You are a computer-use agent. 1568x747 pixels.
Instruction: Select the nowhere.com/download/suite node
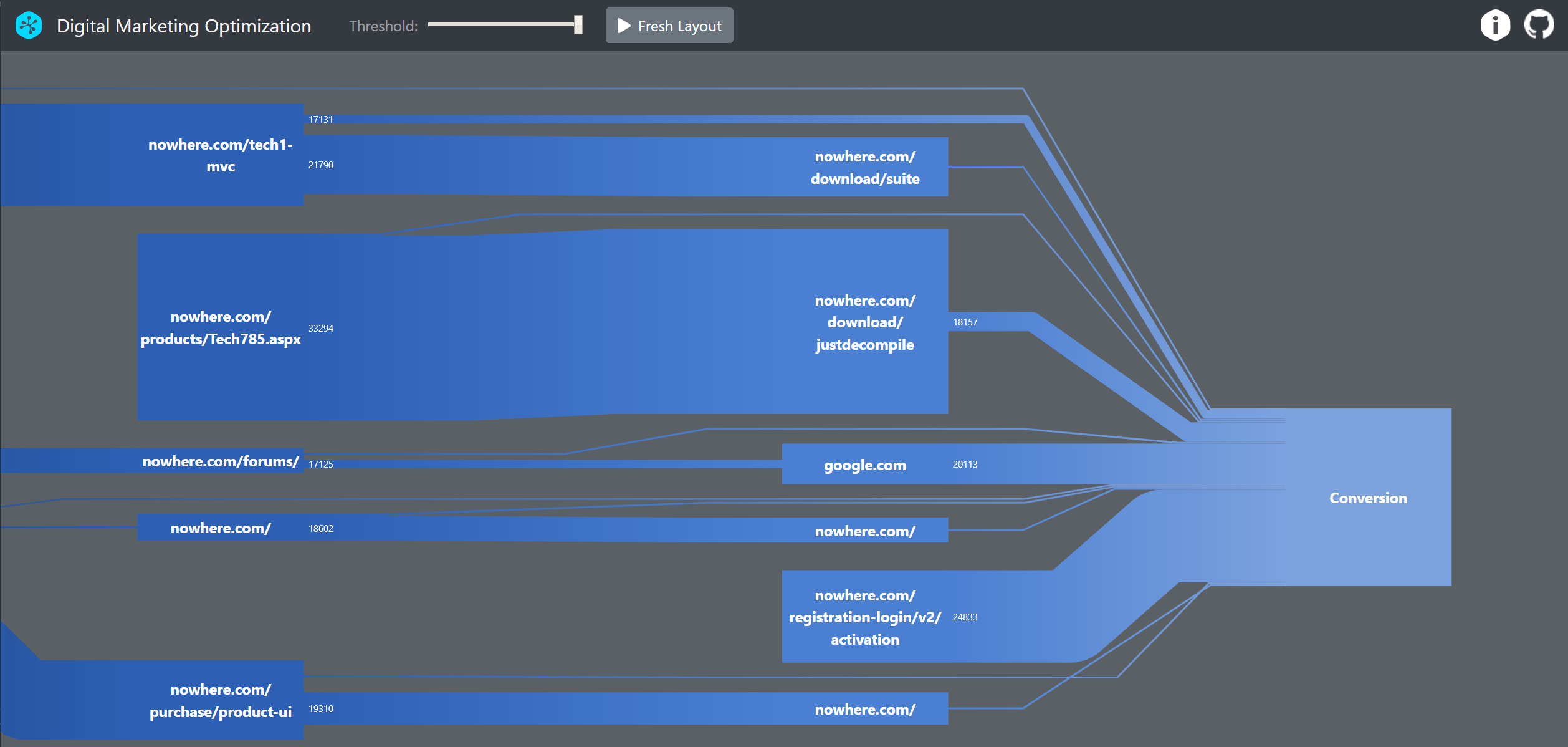(x=864, y=167)
